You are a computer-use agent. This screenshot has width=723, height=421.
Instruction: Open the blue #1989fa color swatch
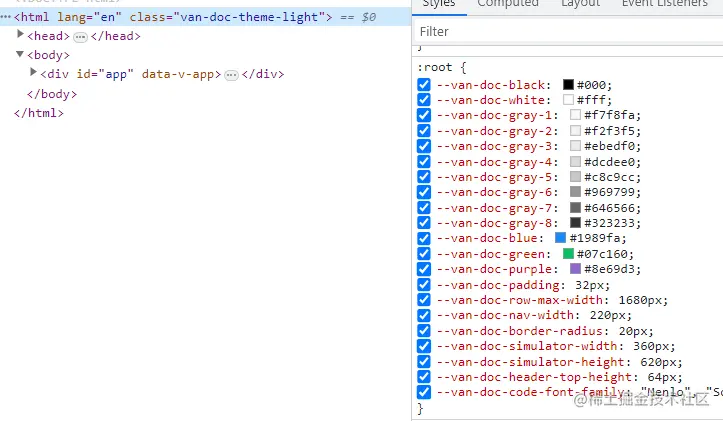click(560, 238)
